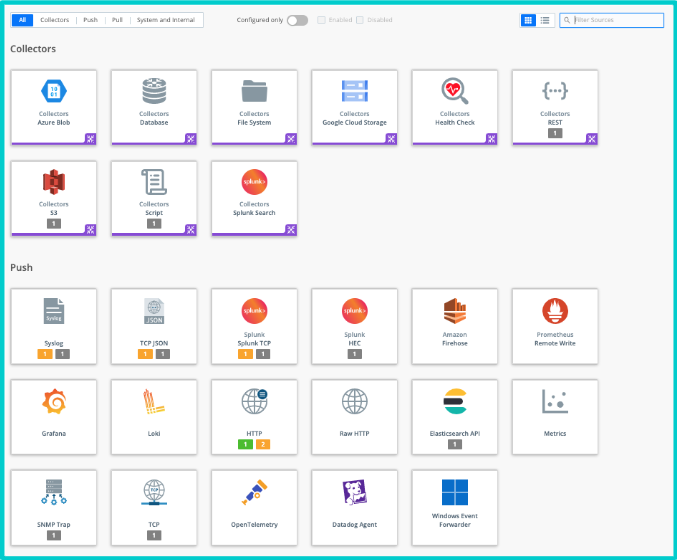The height and width of the screenshot is (560, 677).
Task: Switch to grid view layout
Action: tap(528, 20)
